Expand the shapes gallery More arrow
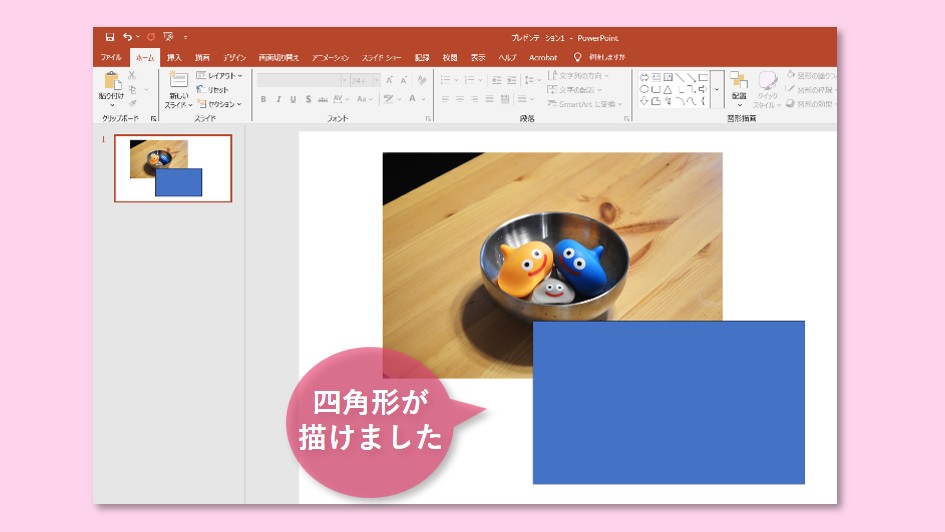Image resolution: width=945 pixels, height=532 pixels. [x=717, y=89]
